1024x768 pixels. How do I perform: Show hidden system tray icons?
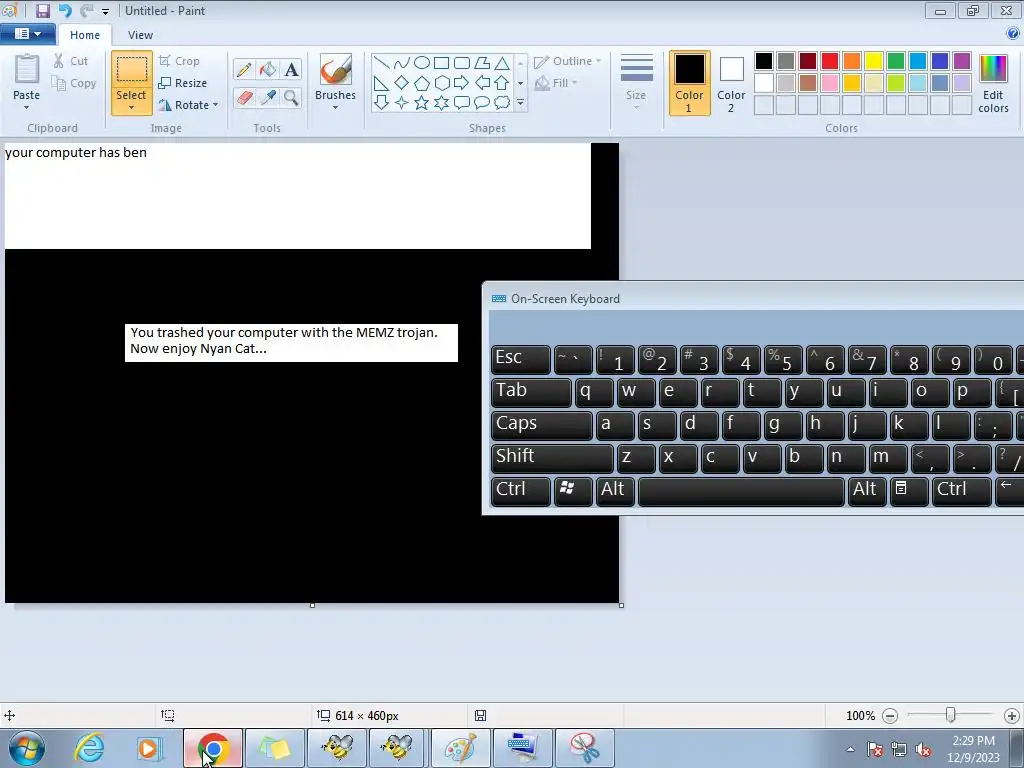click(850, 749)
